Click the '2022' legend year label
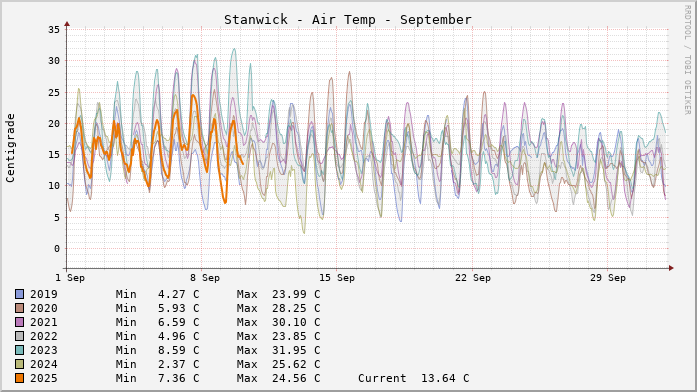This screenshot has height=392, width=697. 44,336
